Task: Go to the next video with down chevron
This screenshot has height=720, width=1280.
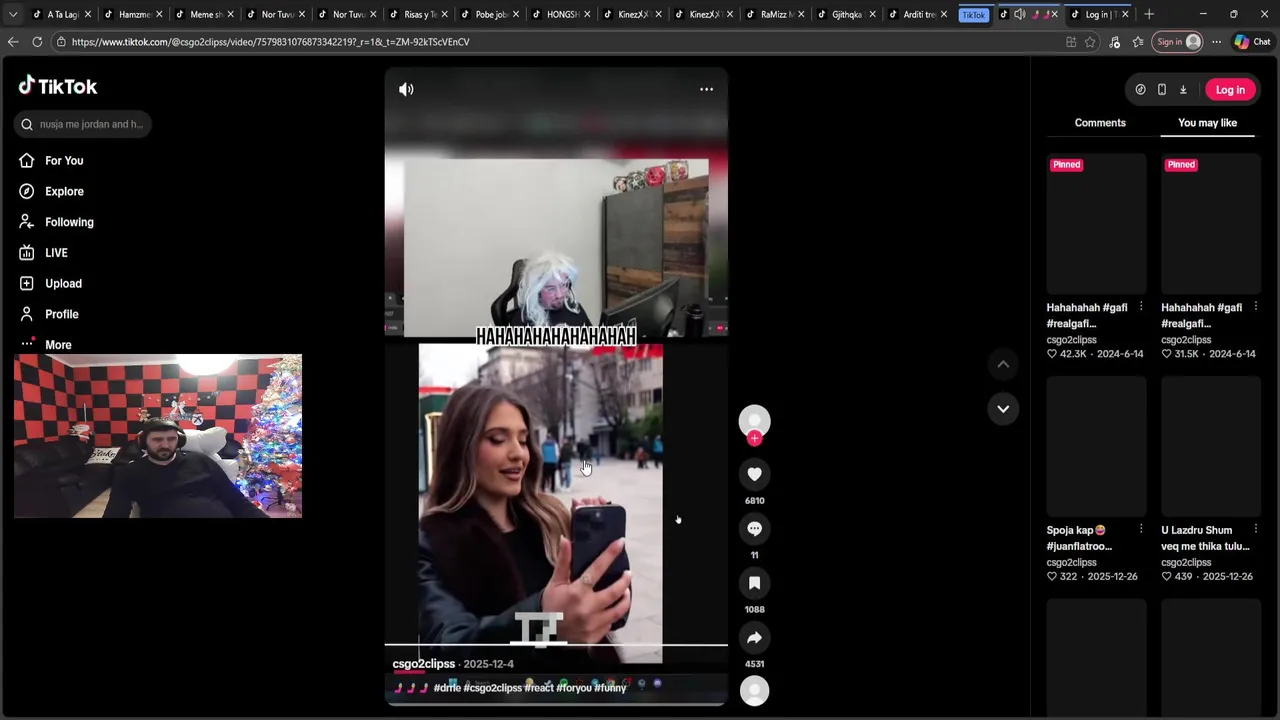Action: point(1003,408)
